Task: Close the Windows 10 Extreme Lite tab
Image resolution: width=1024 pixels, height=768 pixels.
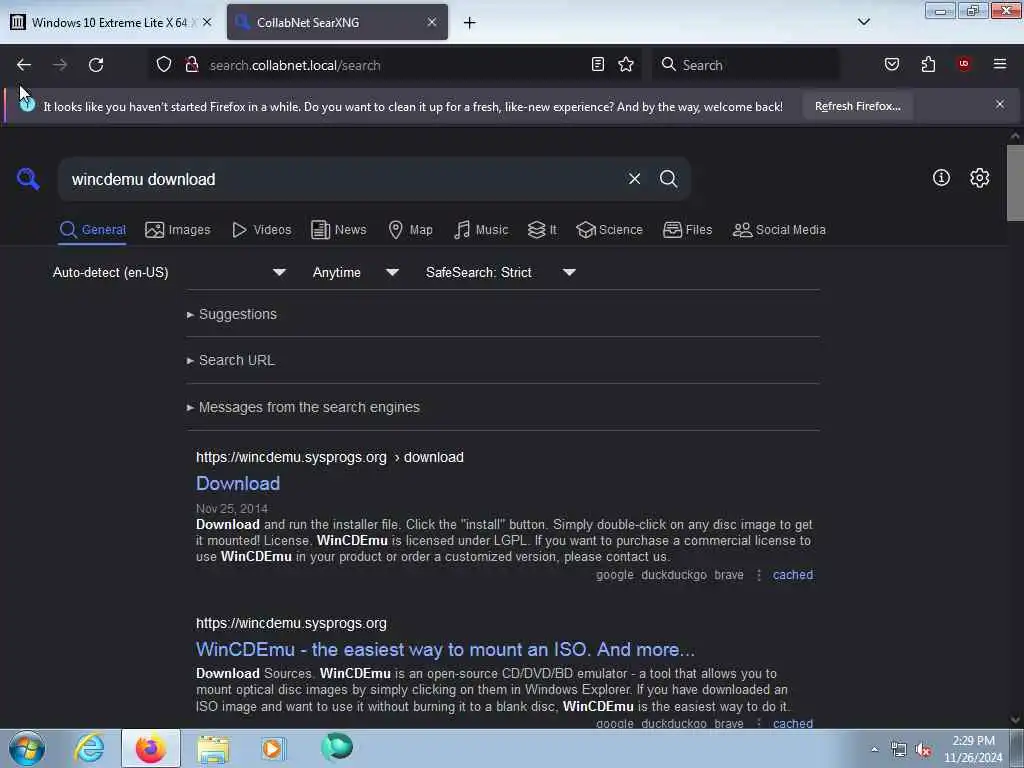Action: pyautogui.click(x=207, y=22)
